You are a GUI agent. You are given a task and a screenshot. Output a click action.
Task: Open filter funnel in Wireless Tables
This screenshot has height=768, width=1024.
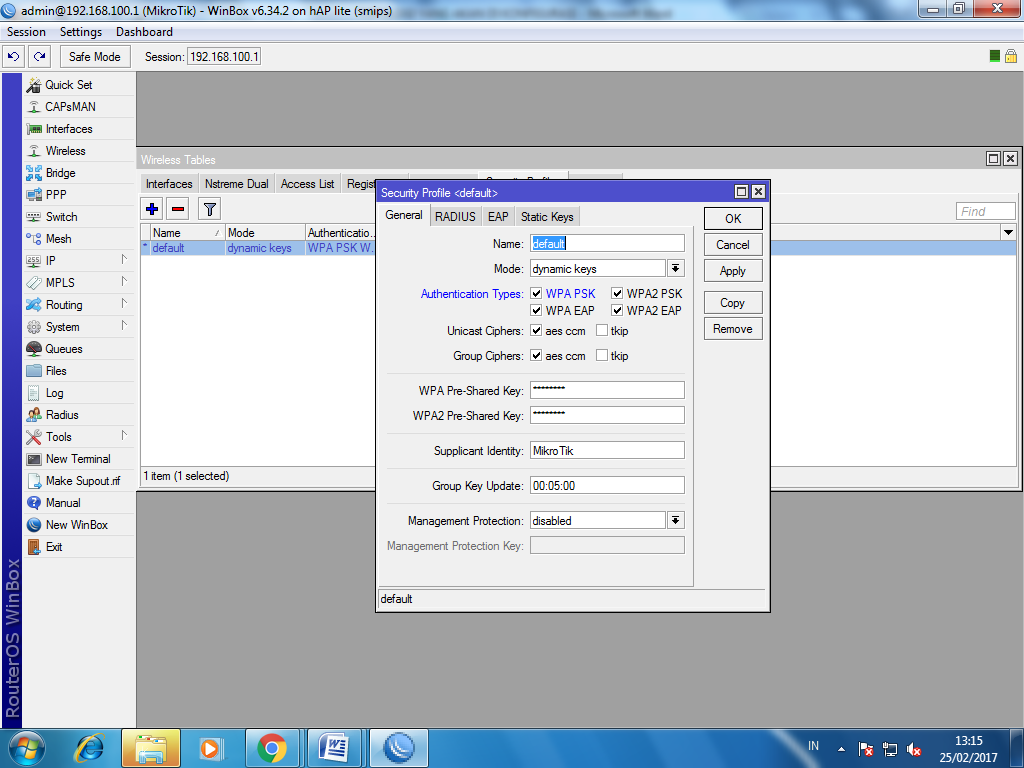click(x=210, y=210)
